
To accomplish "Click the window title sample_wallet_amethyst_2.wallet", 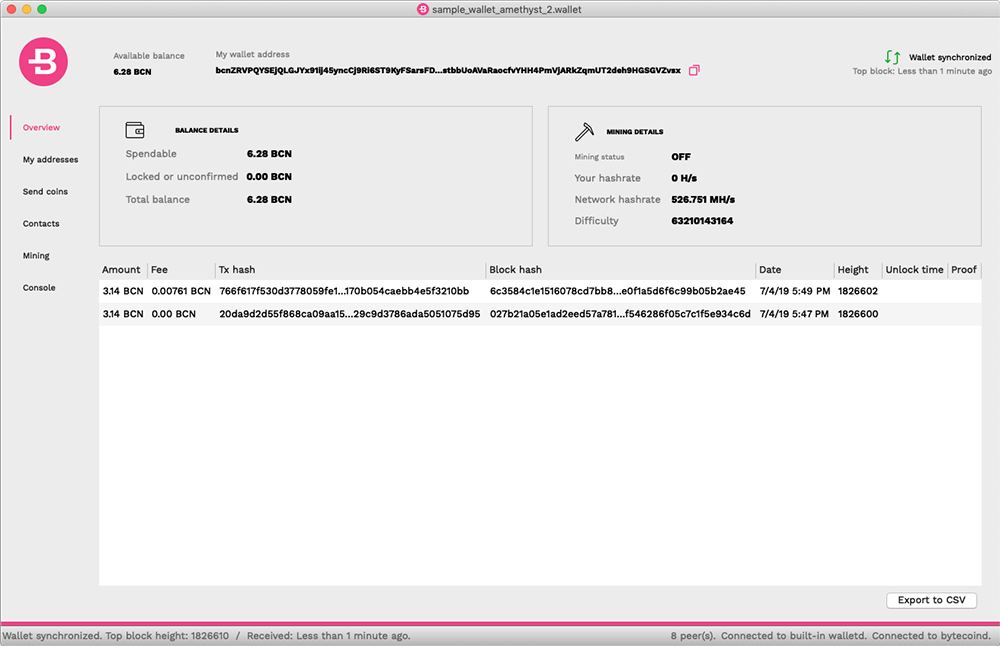I will pos(506,10).
